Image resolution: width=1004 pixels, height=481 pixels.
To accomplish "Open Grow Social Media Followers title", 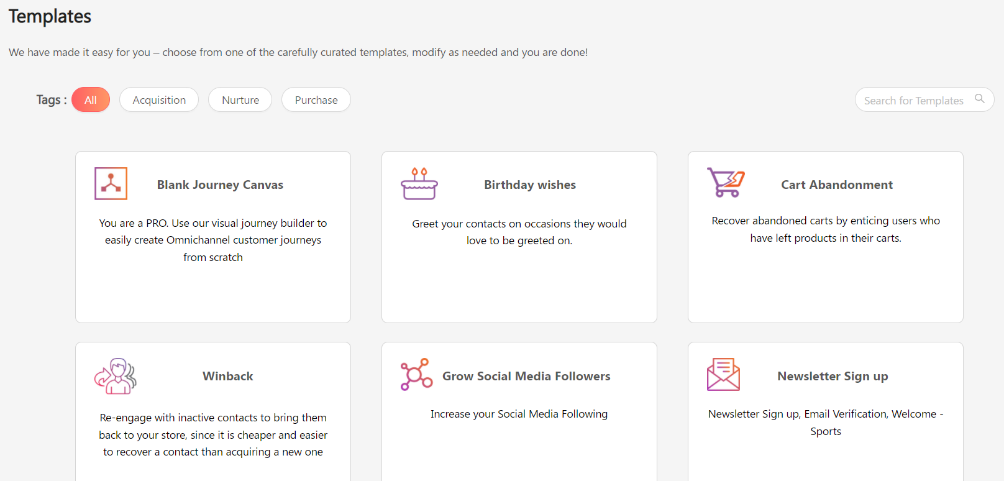I will click(x=526, y=377).
